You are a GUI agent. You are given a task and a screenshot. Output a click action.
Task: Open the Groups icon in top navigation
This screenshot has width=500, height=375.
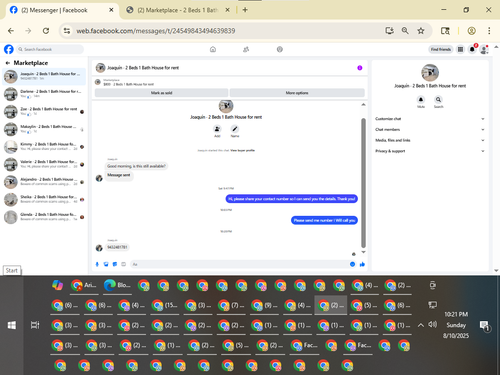280,49
